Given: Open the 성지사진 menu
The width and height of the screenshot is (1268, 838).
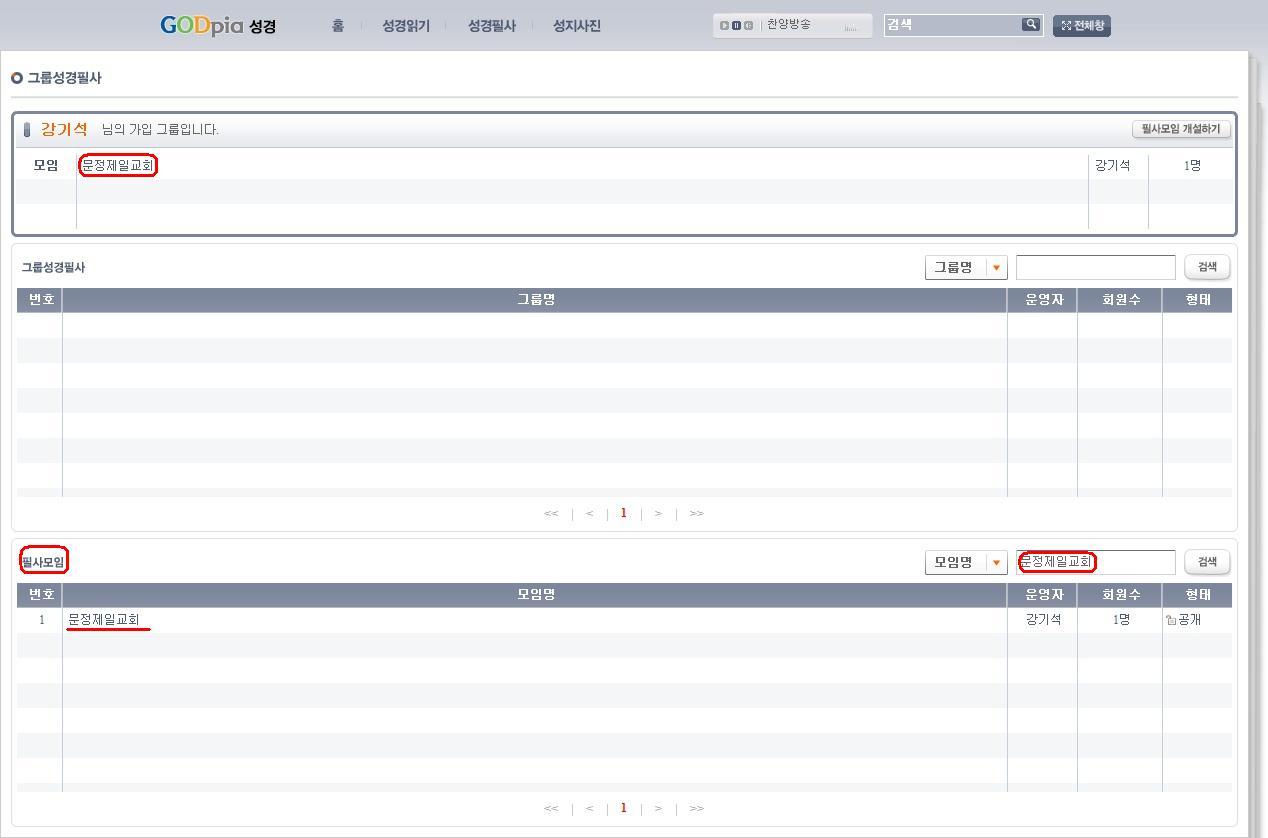Looking at the screenshot, I should click(x=577, y=26).
